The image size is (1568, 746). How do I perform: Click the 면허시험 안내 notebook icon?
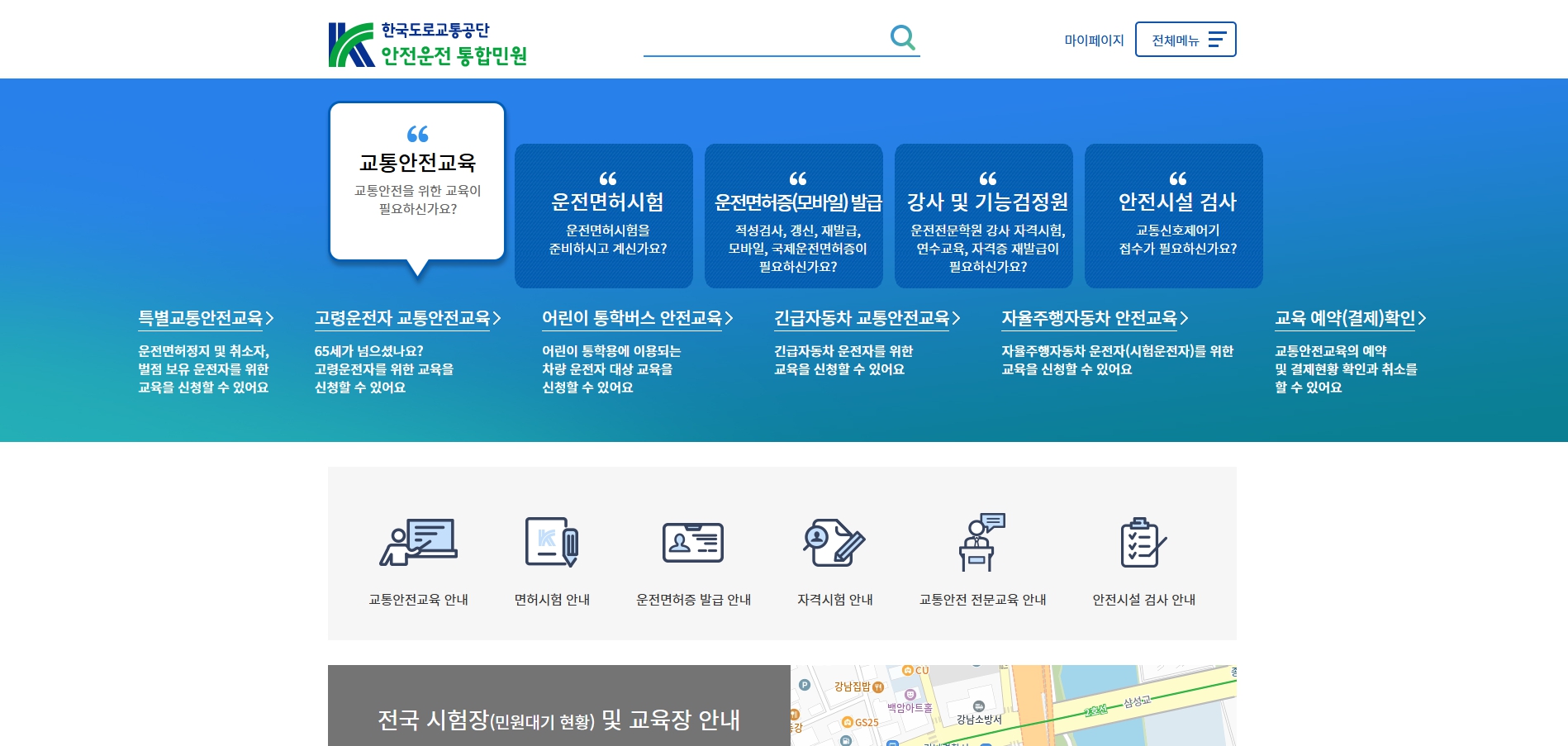(552, 543)
